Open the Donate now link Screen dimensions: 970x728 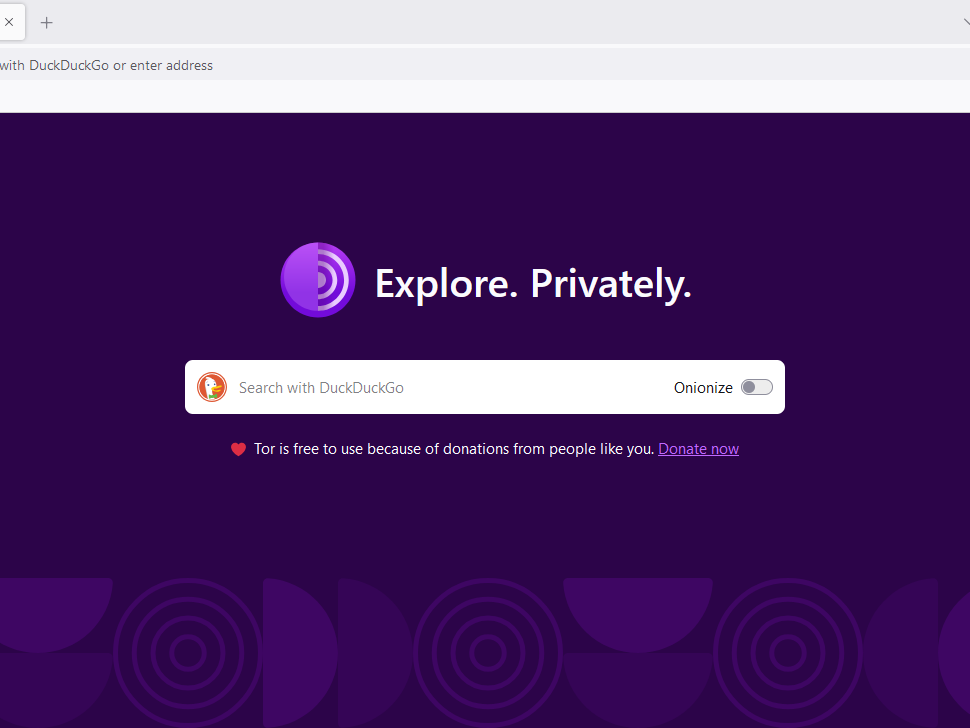click(x=698, y=449)
